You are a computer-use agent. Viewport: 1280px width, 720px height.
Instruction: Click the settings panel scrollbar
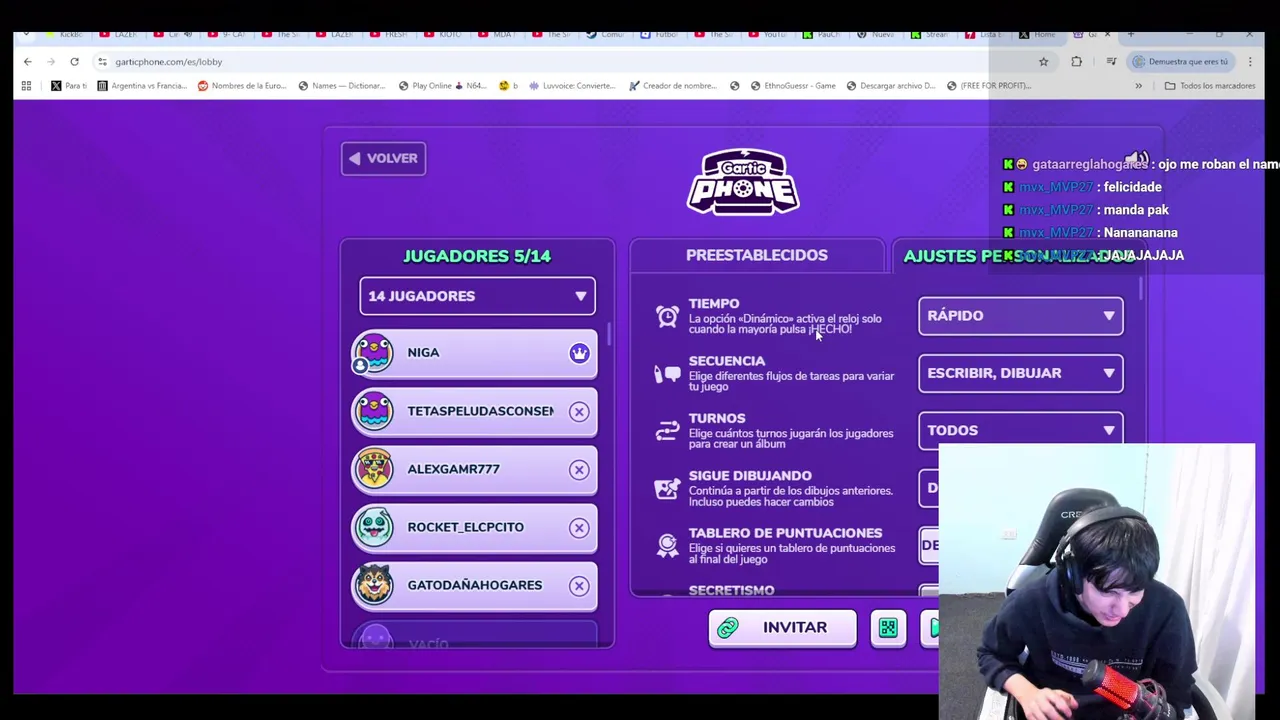[1141, 288]
